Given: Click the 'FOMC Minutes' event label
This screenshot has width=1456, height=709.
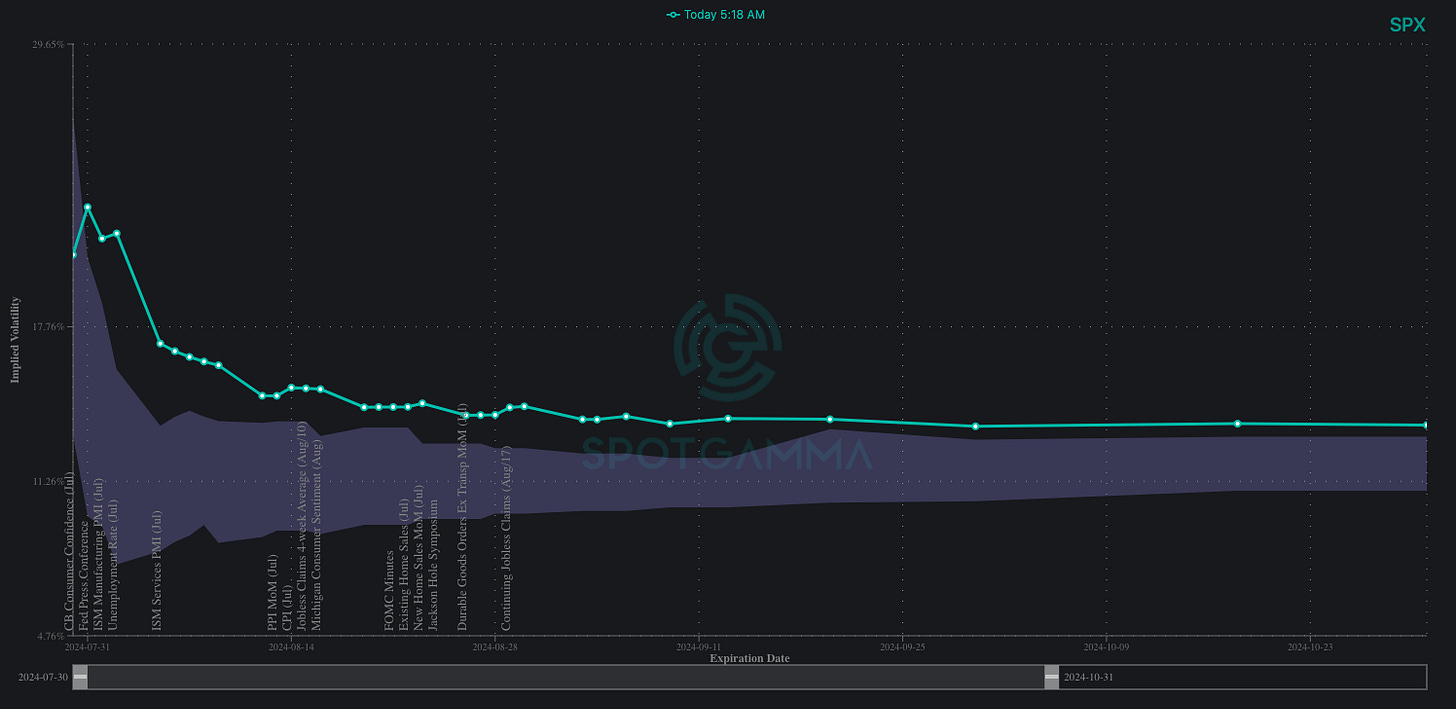Looking at the screenshot, I should click(390, 590).
